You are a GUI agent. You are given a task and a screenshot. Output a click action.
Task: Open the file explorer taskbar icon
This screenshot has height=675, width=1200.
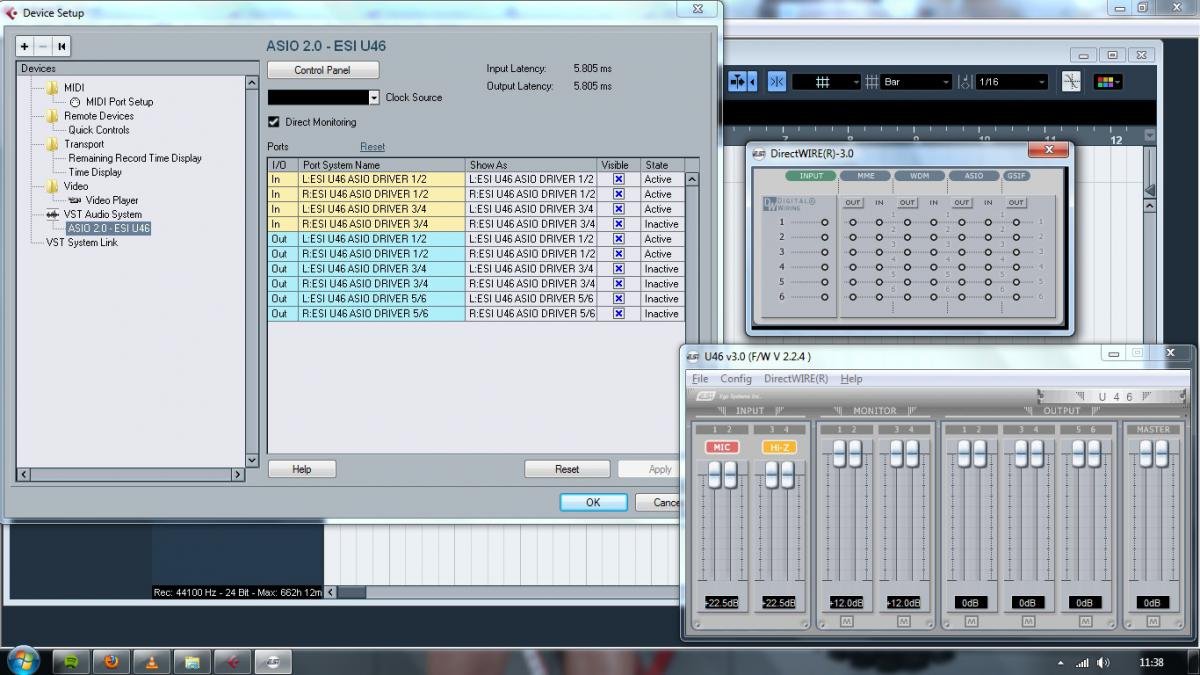click(x=192, y=661)
